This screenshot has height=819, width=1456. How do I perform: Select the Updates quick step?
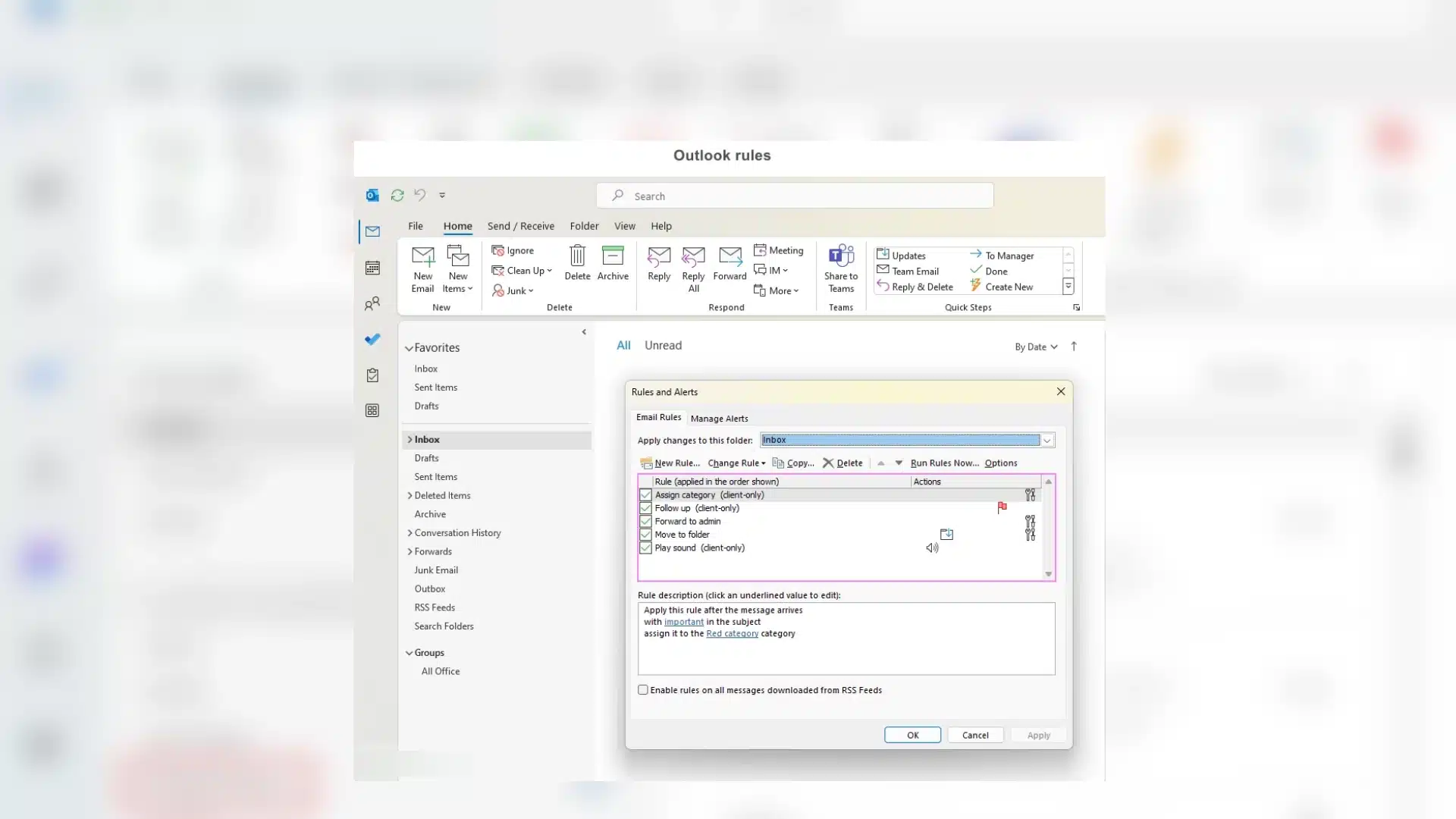pyautogui.click(x=901, y=256)
